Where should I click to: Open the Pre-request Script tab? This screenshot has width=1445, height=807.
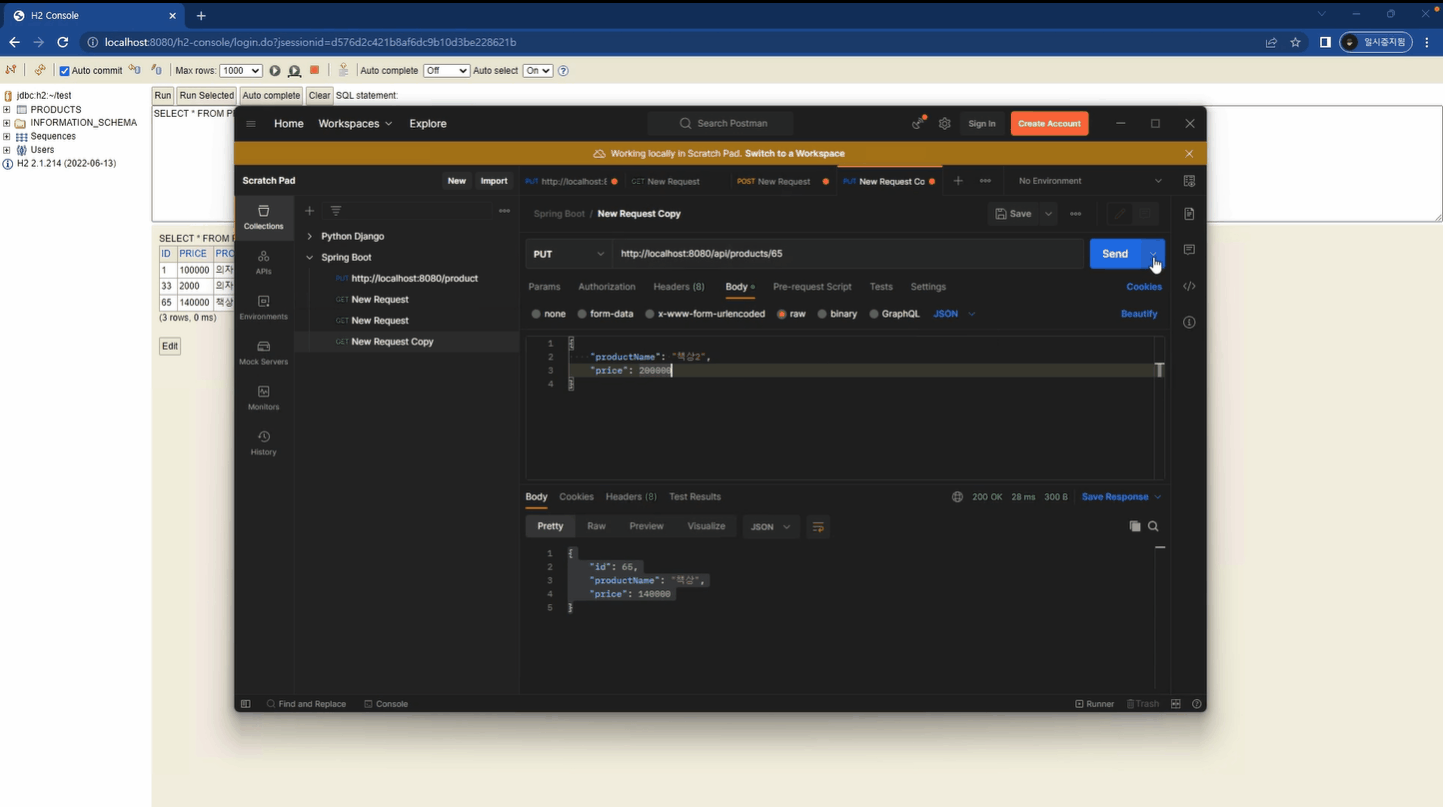811,287
